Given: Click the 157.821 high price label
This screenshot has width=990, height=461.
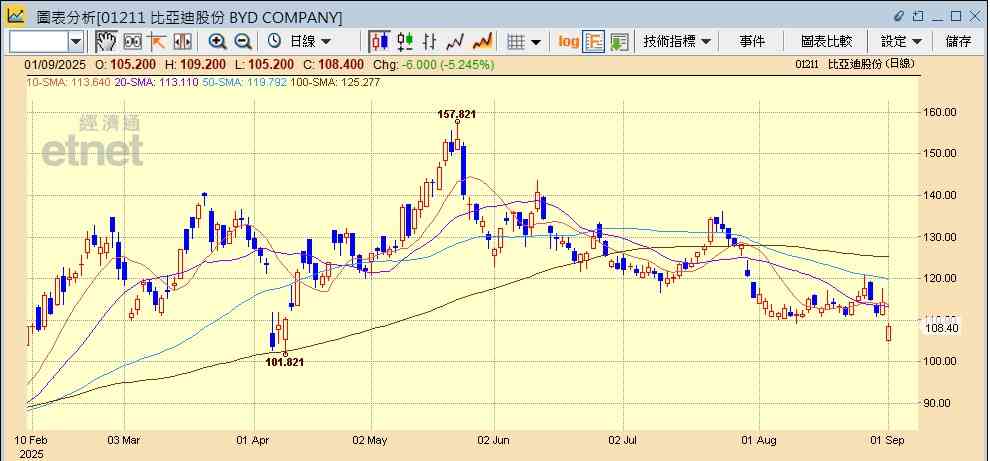Looking at the screenshot, I should 456,114.
